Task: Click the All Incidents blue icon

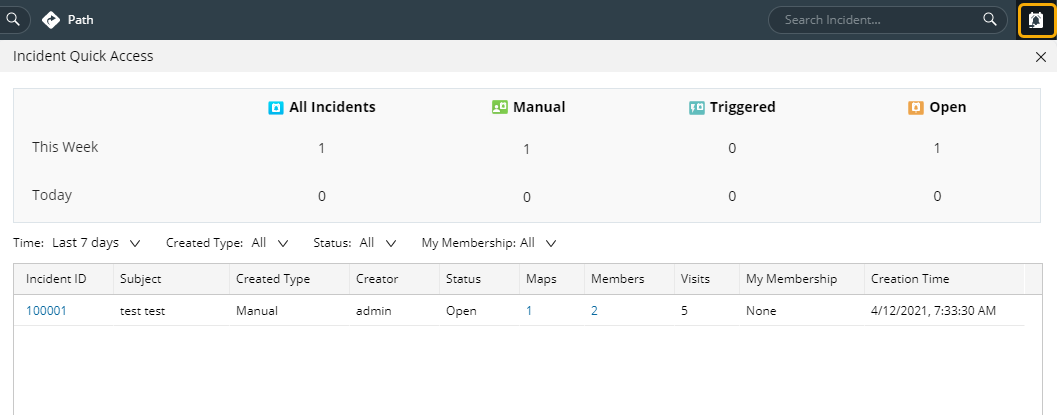Action: 276,107
